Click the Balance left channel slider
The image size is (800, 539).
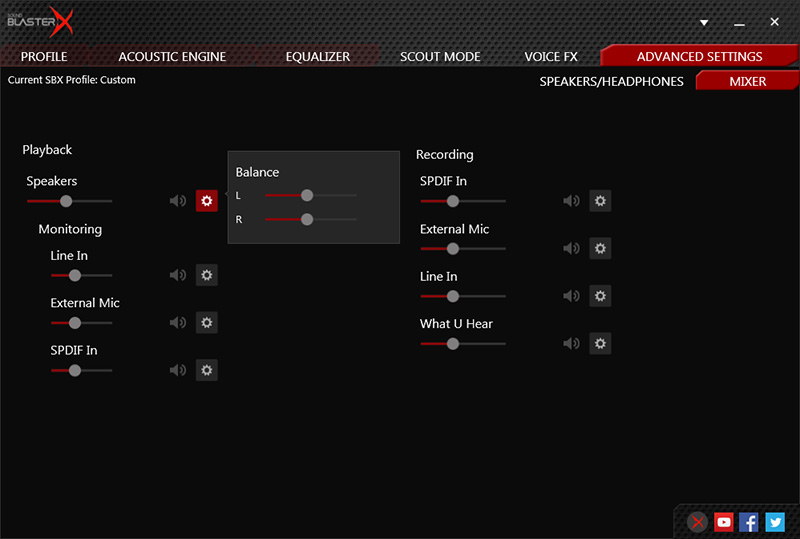coord(307,196)
